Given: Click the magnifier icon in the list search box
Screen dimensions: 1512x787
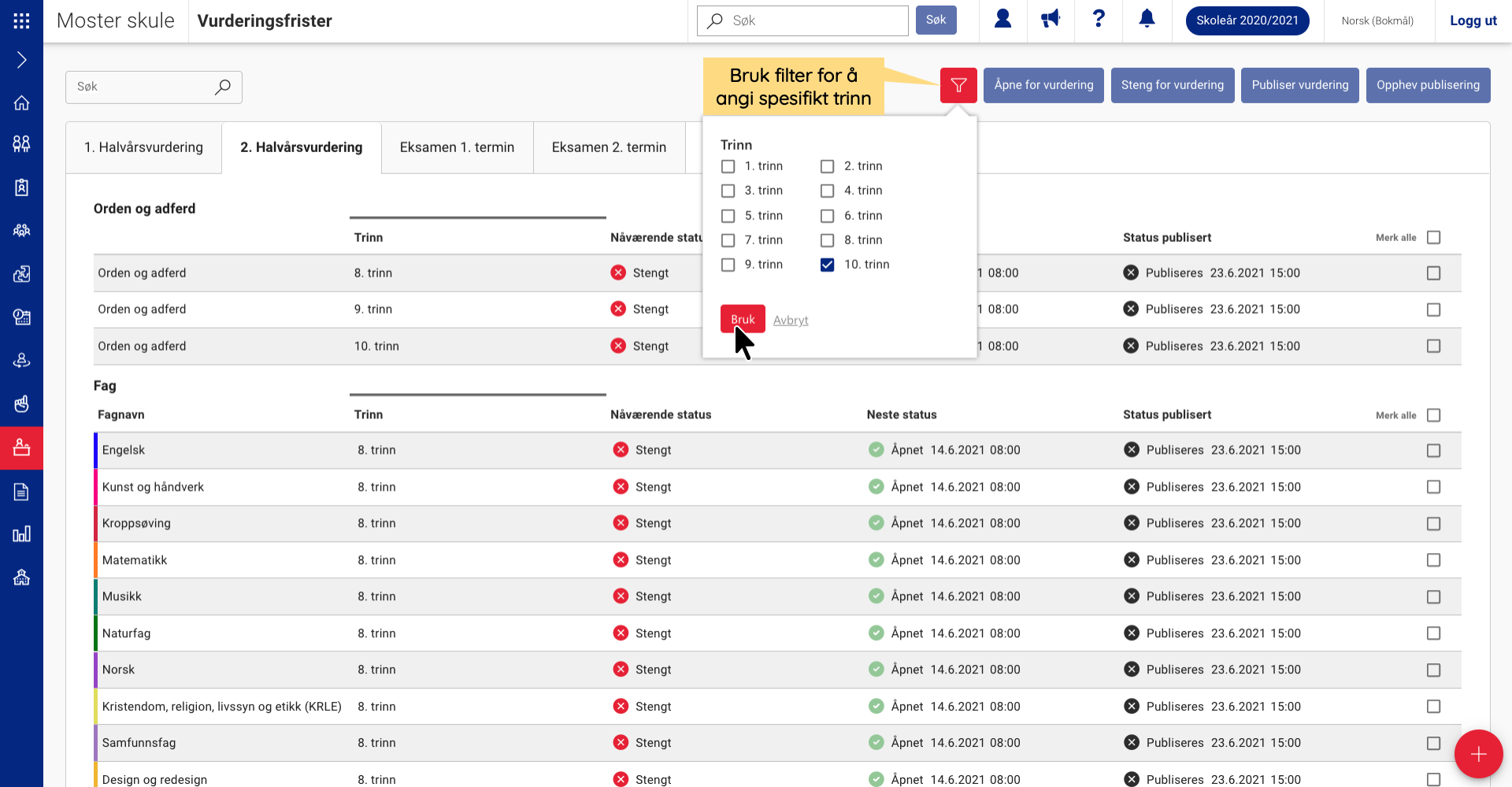Looking at the screenshot, I should click(x=223, y=87).
